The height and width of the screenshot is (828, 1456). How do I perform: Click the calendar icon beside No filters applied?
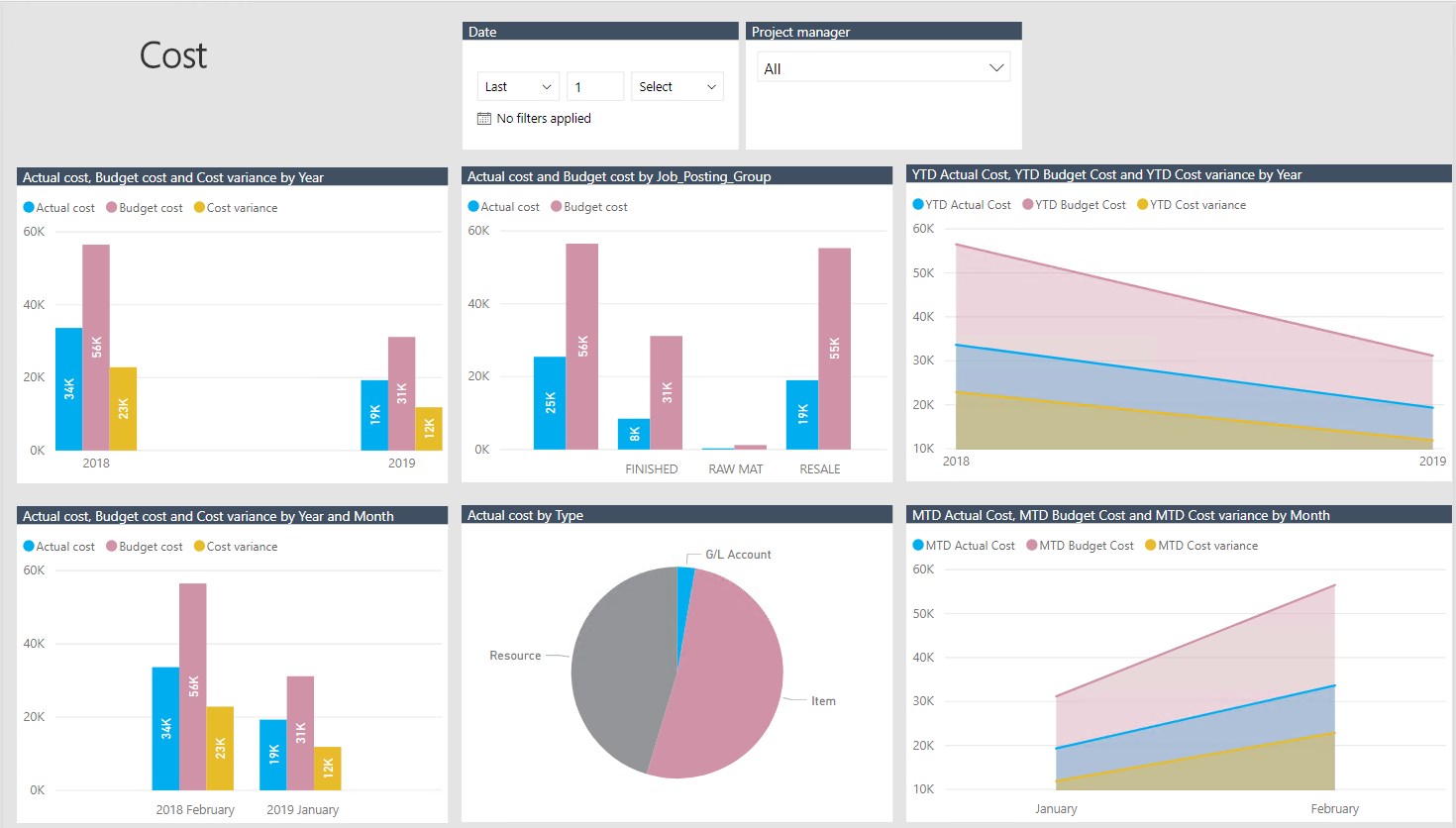[484, 118]
